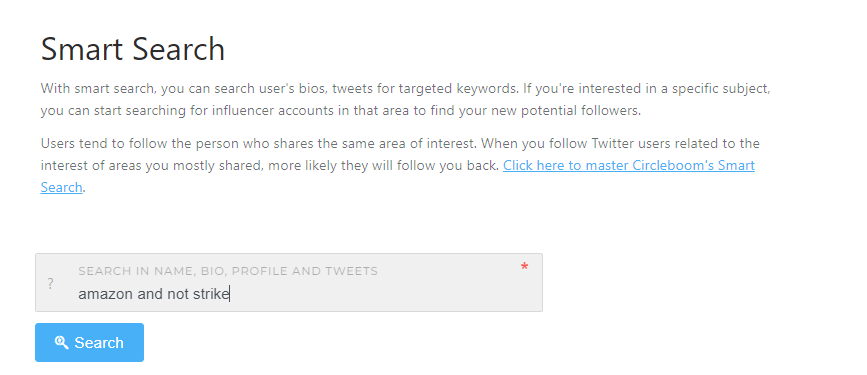Click the 'With smart search' intro paragraph

click(405, 100)
